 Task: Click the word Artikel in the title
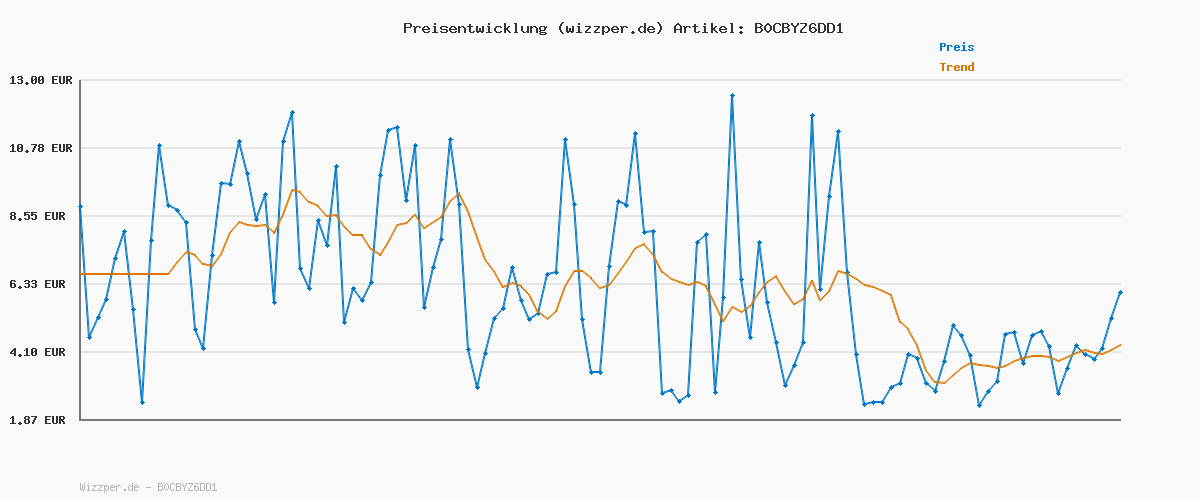pos(708,28)
